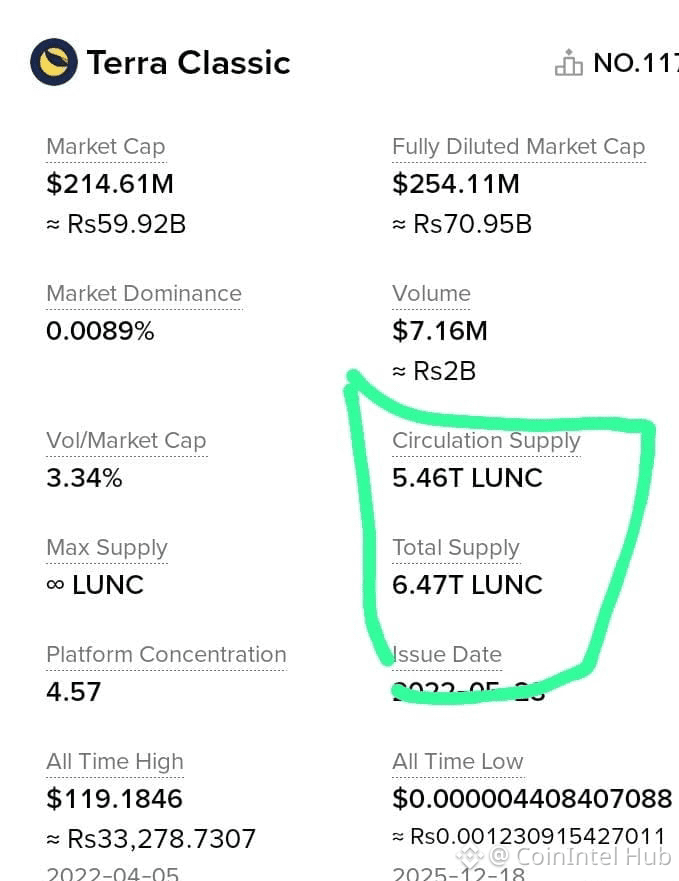Tap the Vol/Market Cap label
This screenshot has height=881, width=679.
coord(126,441)
